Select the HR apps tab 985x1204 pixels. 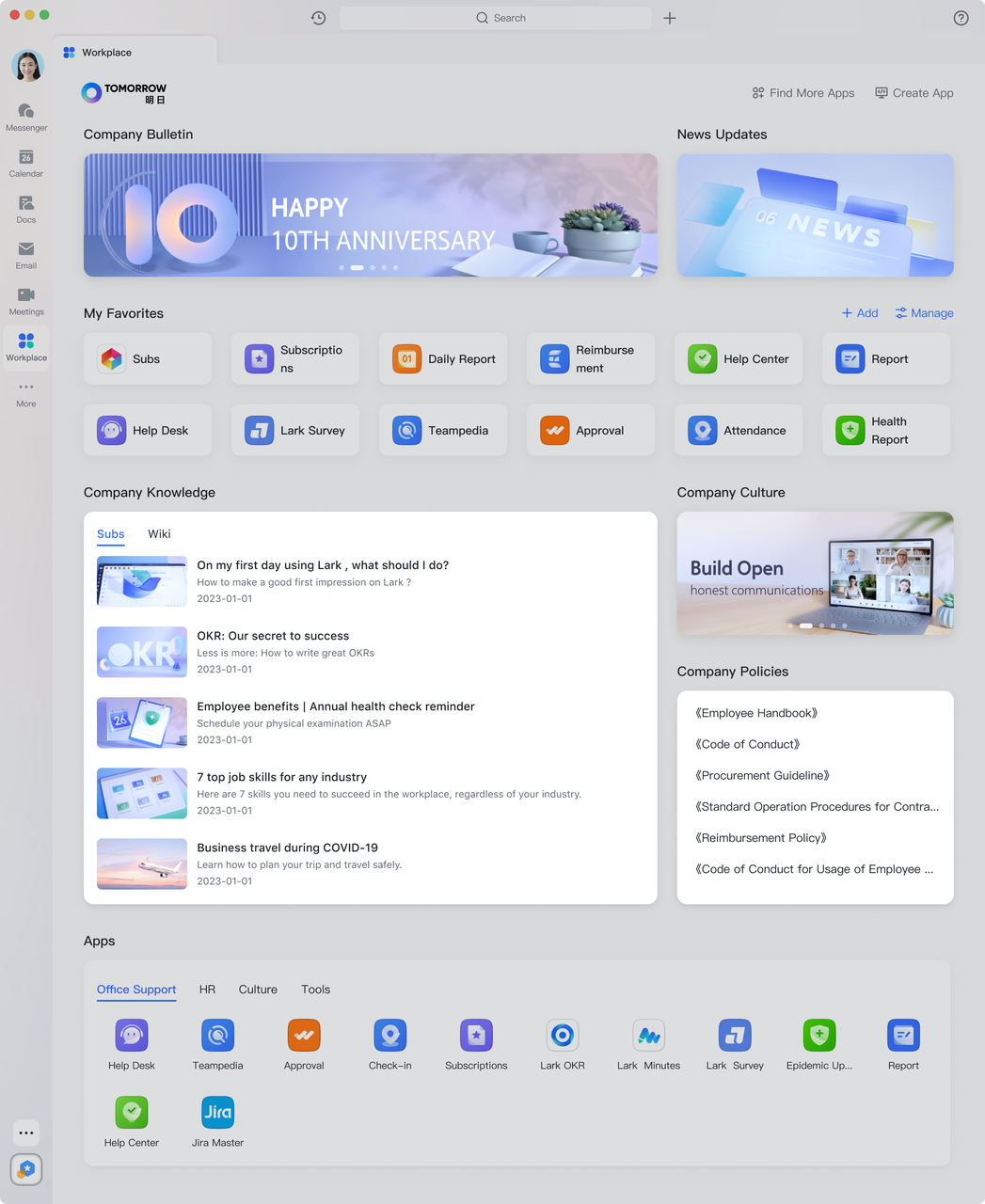click(x=207, y=990)
